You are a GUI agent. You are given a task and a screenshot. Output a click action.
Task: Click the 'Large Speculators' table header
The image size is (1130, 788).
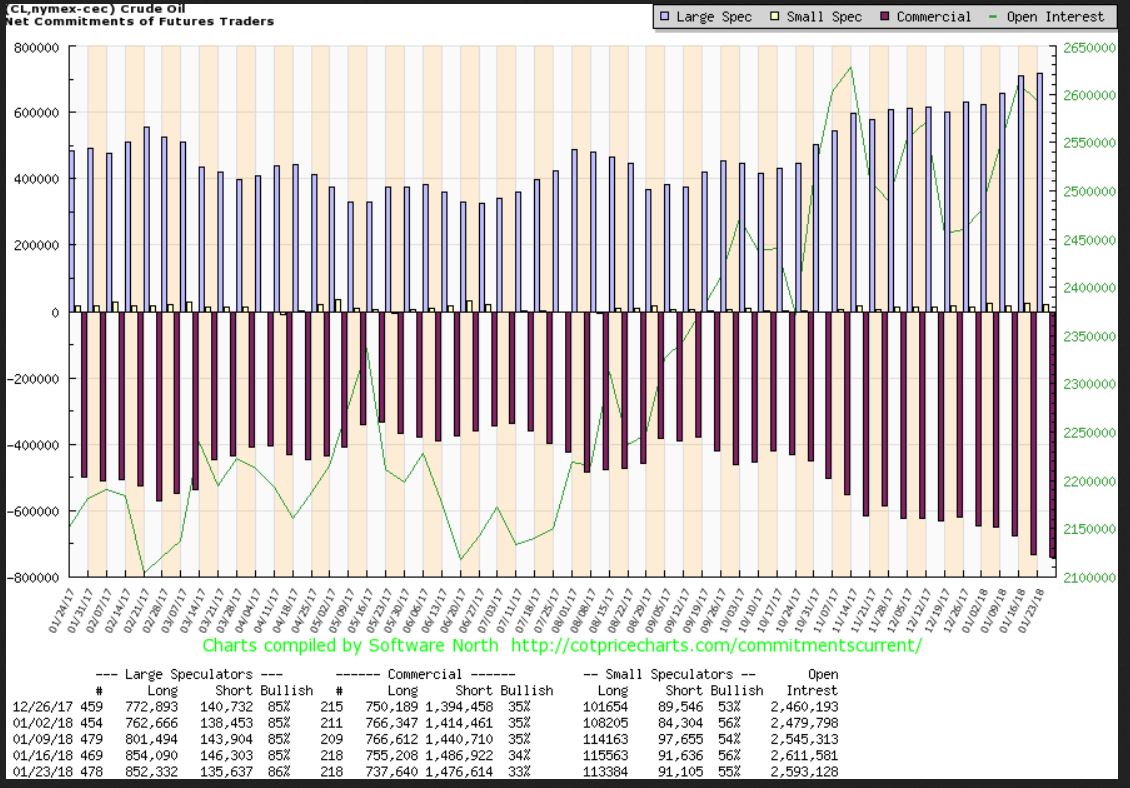point(187,674)
